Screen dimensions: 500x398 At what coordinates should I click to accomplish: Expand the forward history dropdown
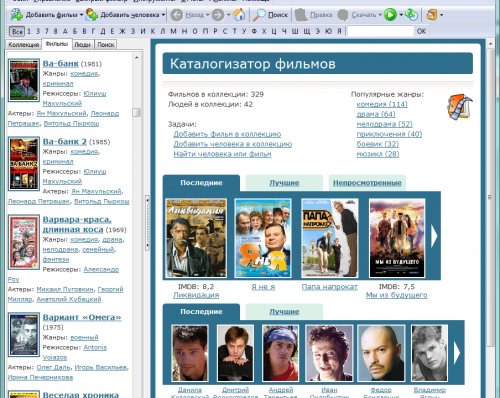pos(228,15)
